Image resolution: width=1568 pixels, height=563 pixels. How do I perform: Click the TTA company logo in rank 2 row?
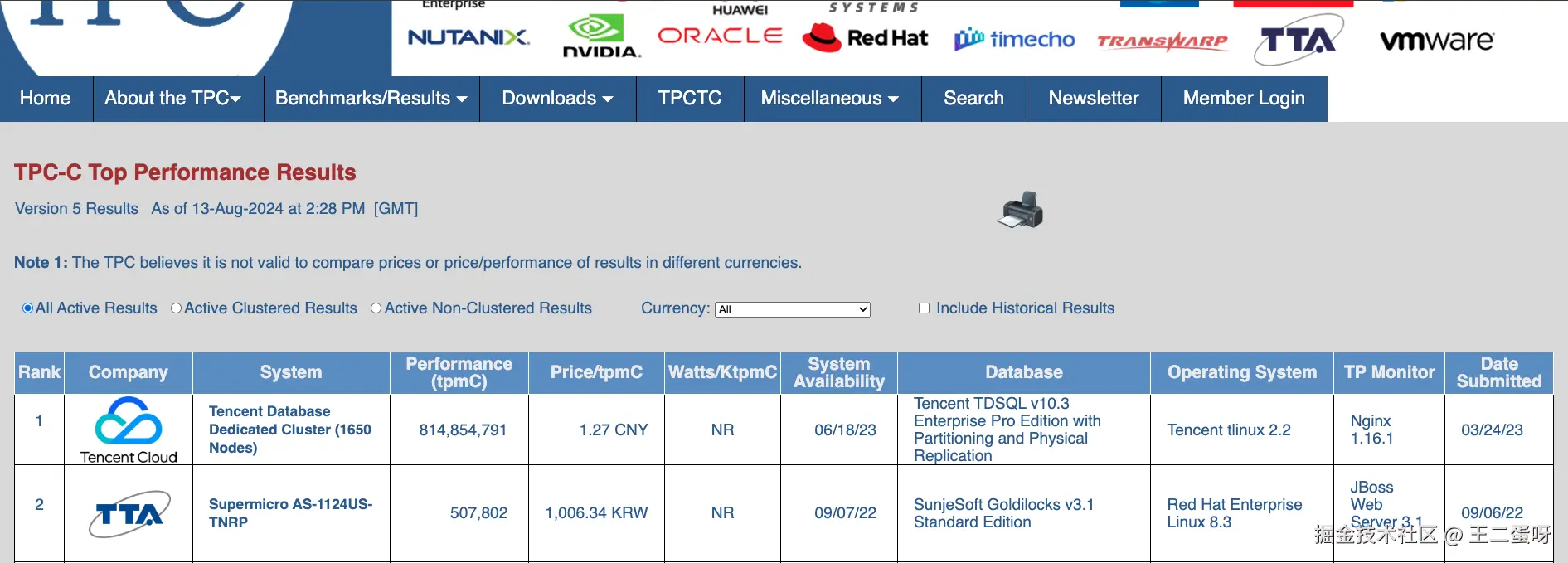click(129, 514)
